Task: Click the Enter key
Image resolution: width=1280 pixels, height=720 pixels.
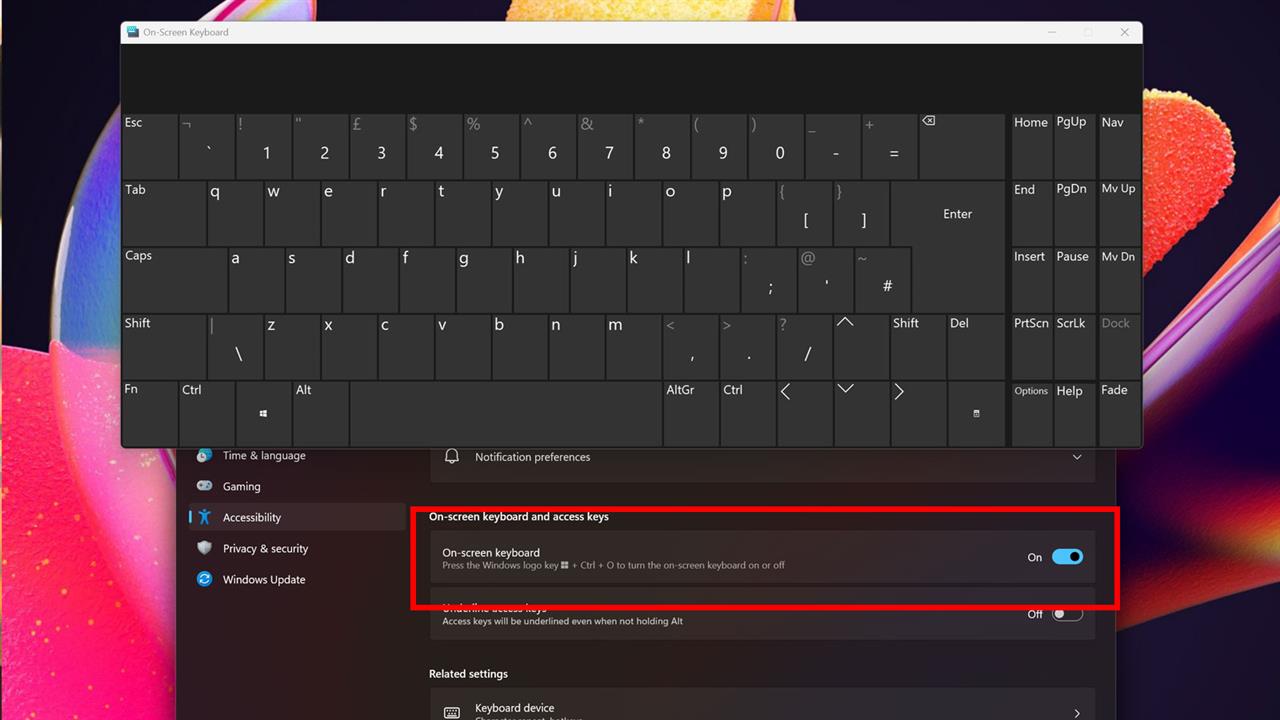Action: (x=948, y=213)
